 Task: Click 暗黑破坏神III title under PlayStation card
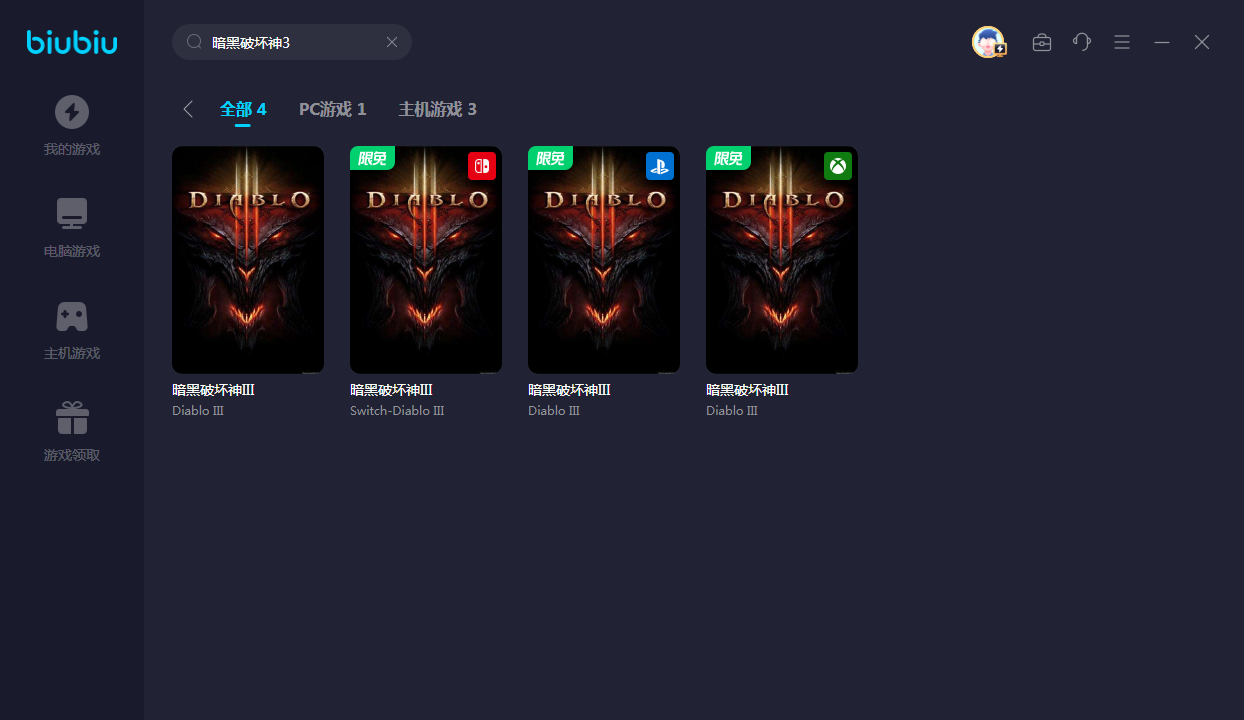tap(569, 390)
